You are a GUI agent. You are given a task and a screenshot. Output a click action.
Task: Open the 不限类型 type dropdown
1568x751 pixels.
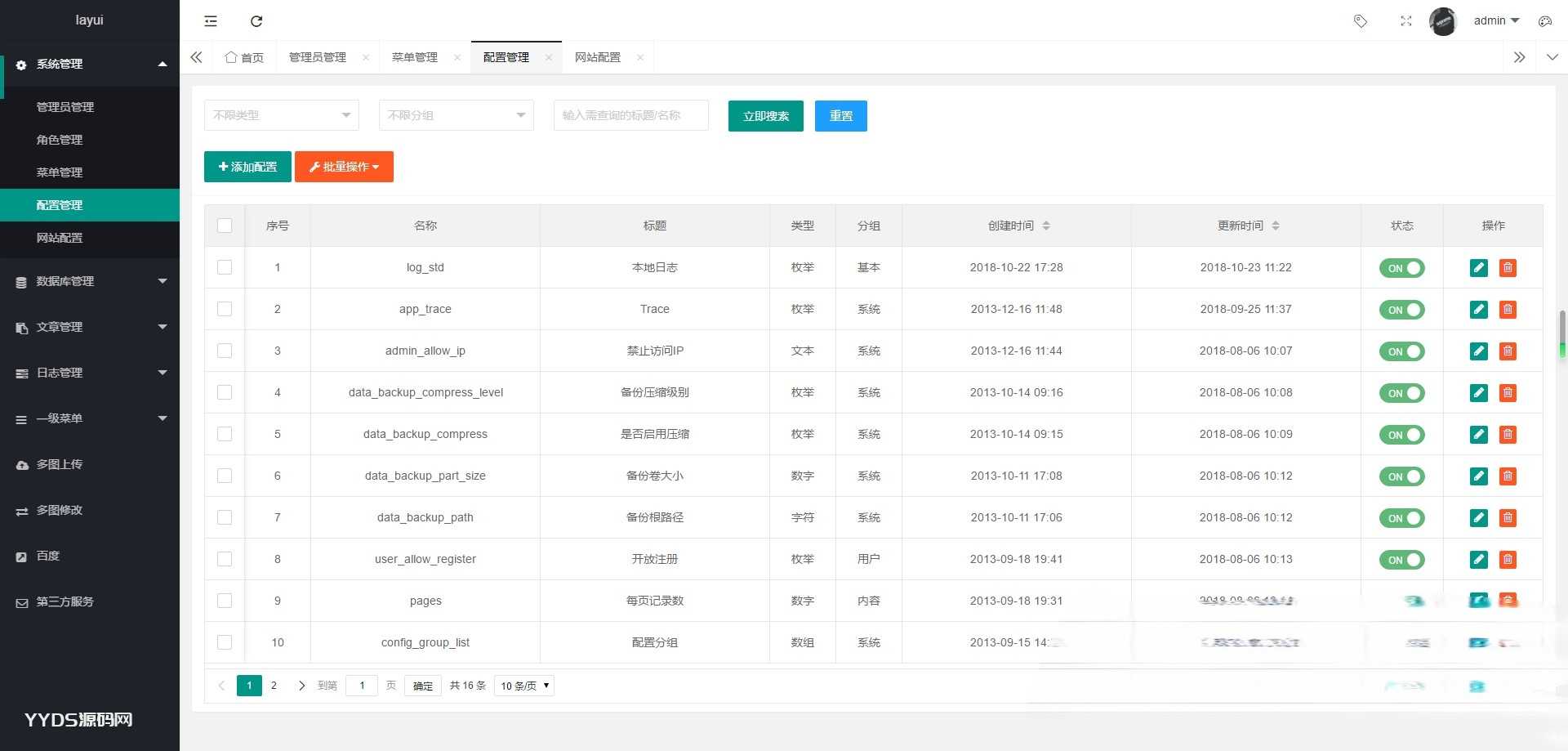(x=281, y=115)
